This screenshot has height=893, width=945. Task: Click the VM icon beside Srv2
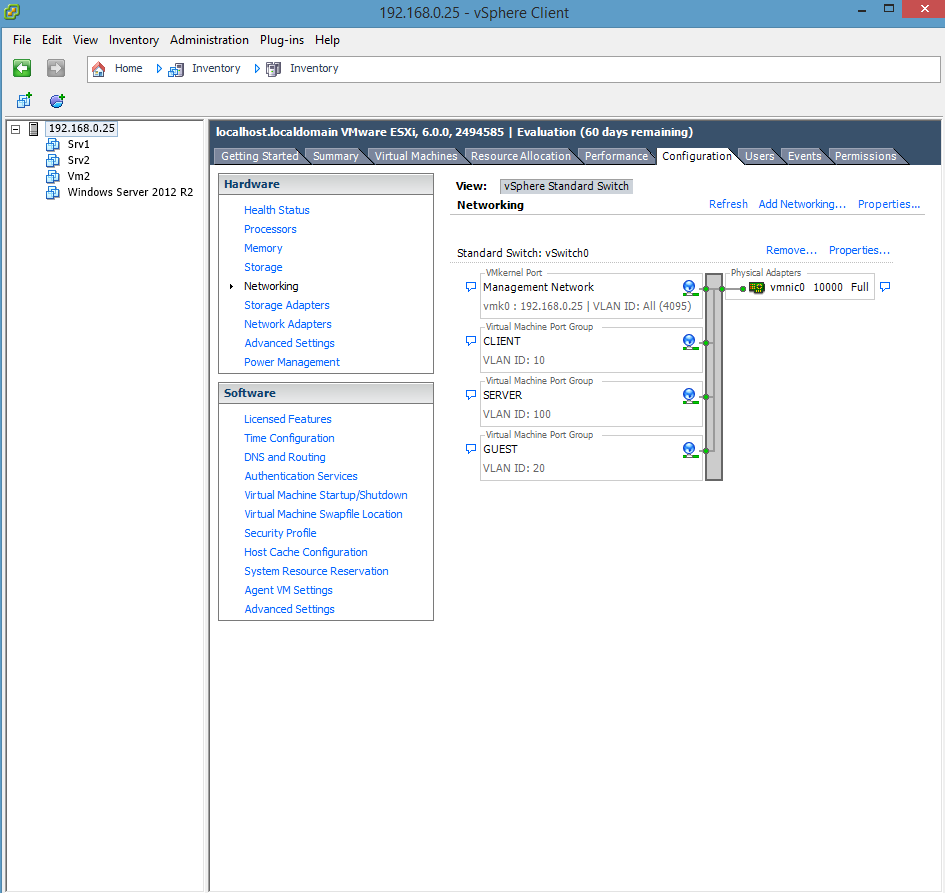[x=53, y=160]
